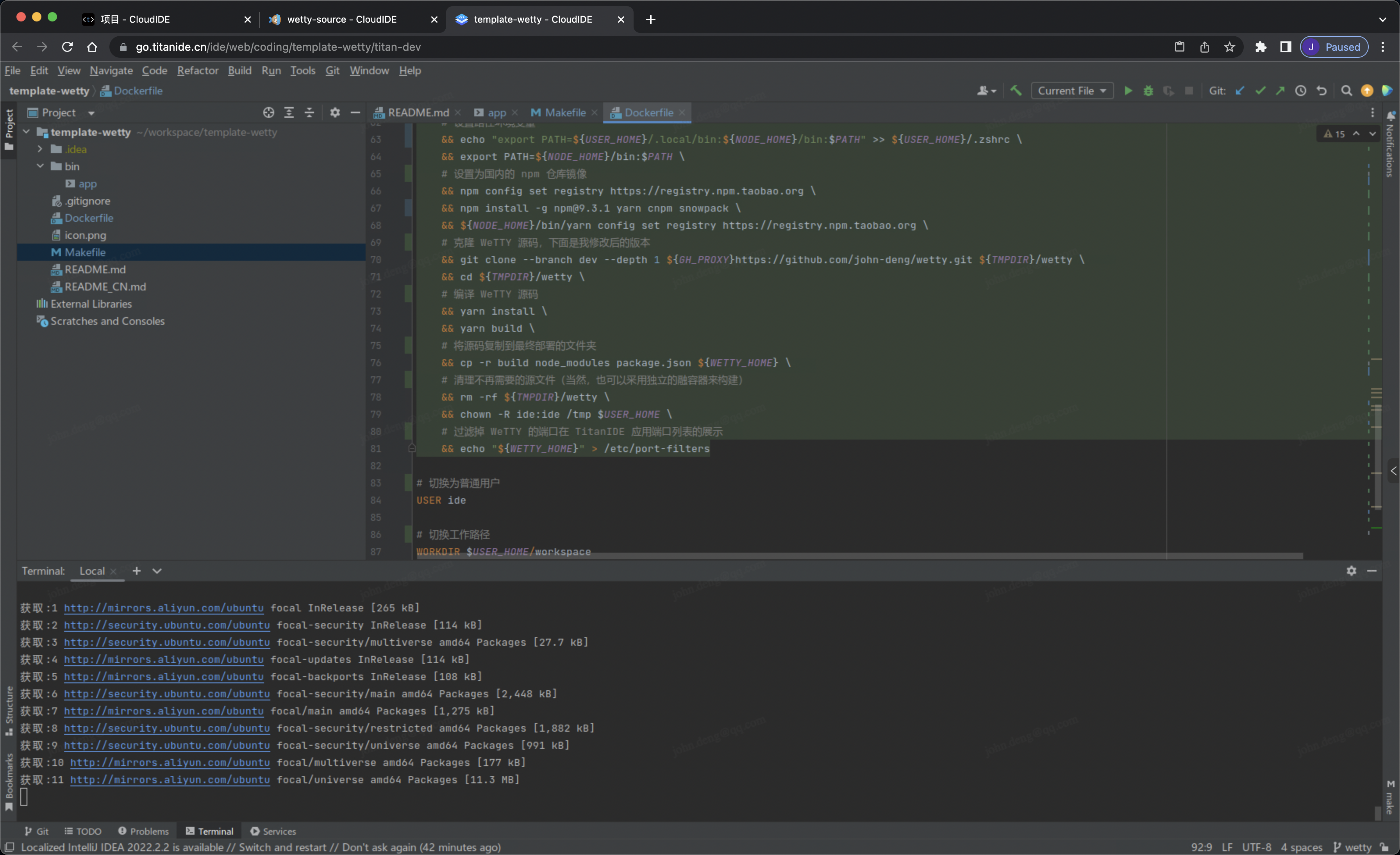Click Git update project arrow icon
Viewport: 1400px width, 855px height.
1240,91
